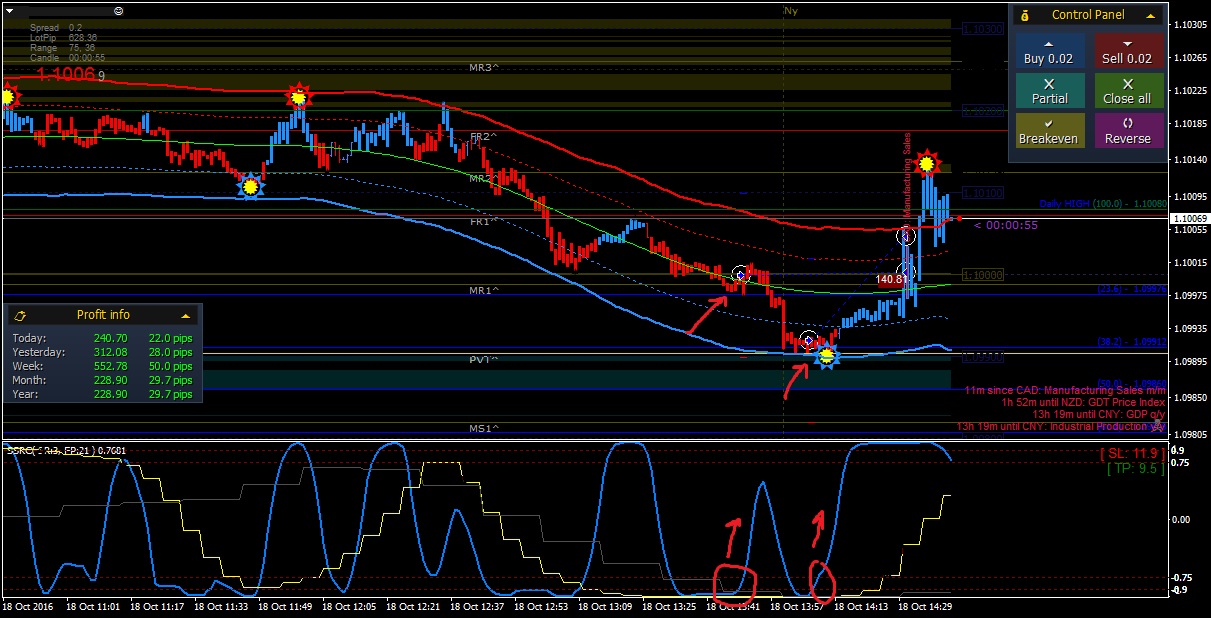Click the large red 1.1006 price display

66,74
